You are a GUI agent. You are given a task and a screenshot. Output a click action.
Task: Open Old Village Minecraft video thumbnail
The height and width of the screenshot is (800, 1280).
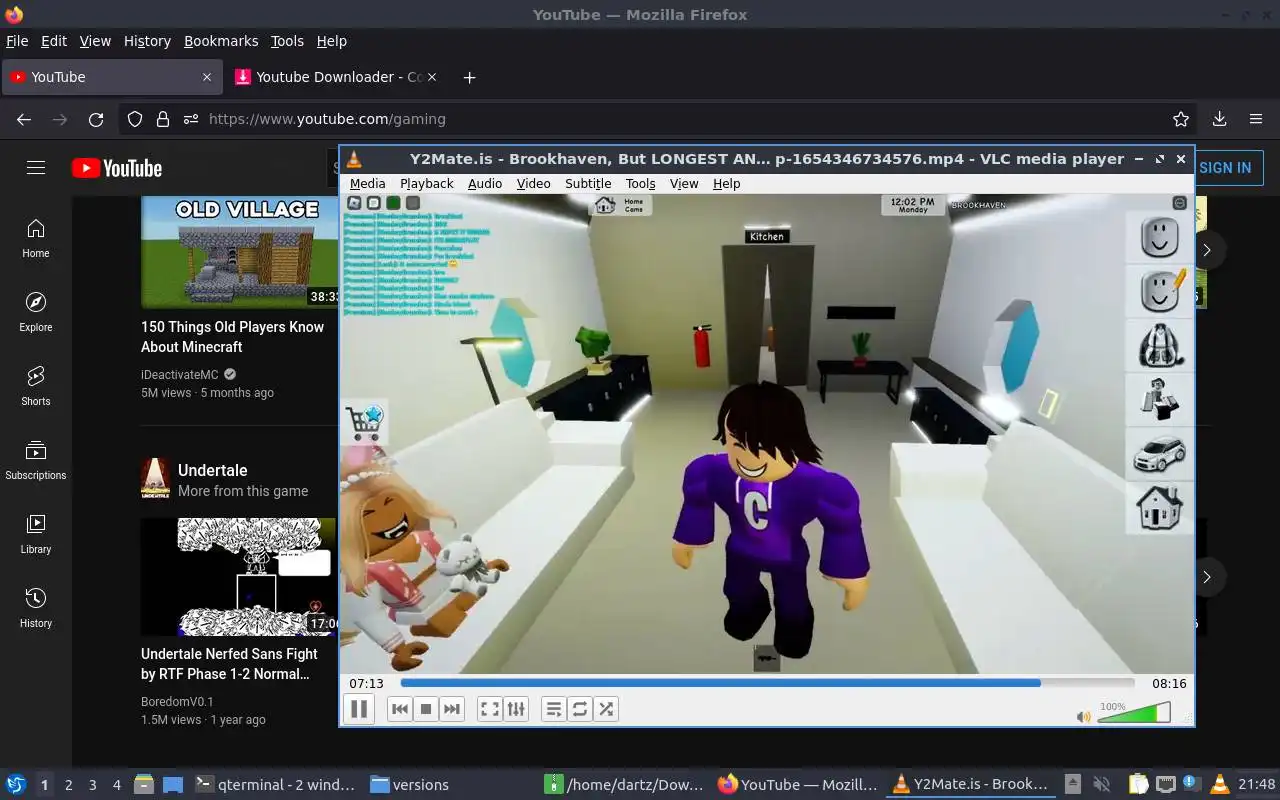239,252
